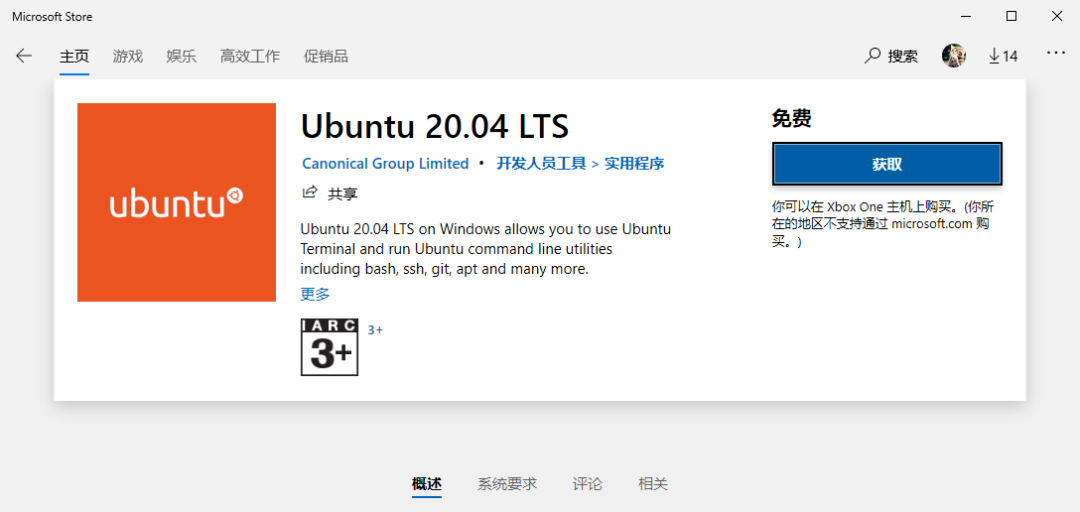Select the 概述 section tab
The image size is (1080, 512).
coord(426,484)
